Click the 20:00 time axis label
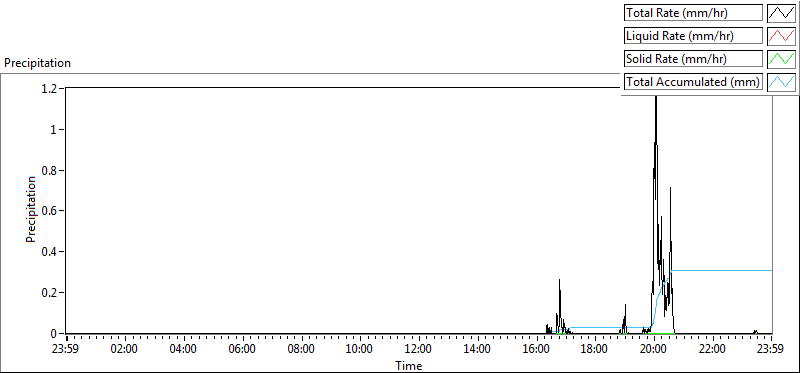The image size is (800, 373). [654, 350]
